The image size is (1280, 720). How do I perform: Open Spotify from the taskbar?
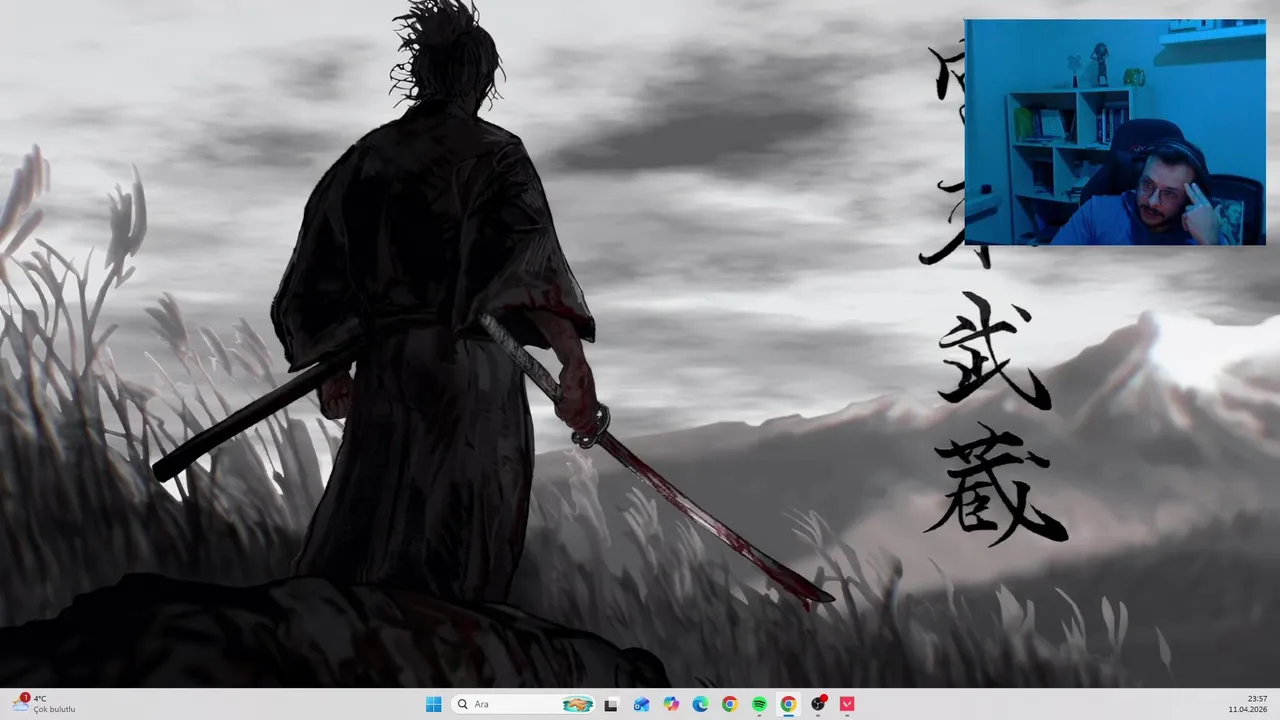759,704
